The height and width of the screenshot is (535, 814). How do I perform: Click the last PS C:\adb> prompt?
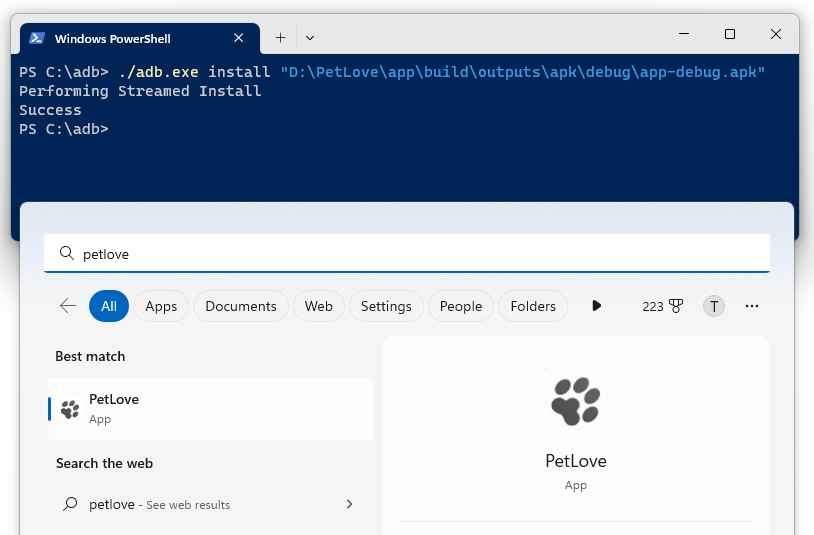point(64,129)
